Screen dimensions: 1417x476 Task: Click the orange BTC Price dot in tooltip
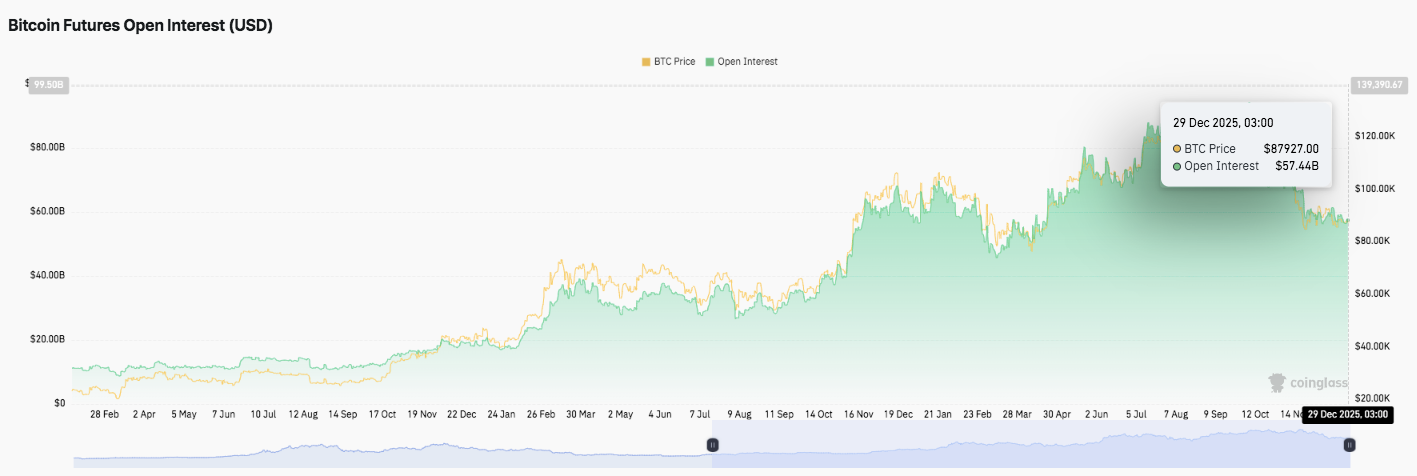[1178, 149]
